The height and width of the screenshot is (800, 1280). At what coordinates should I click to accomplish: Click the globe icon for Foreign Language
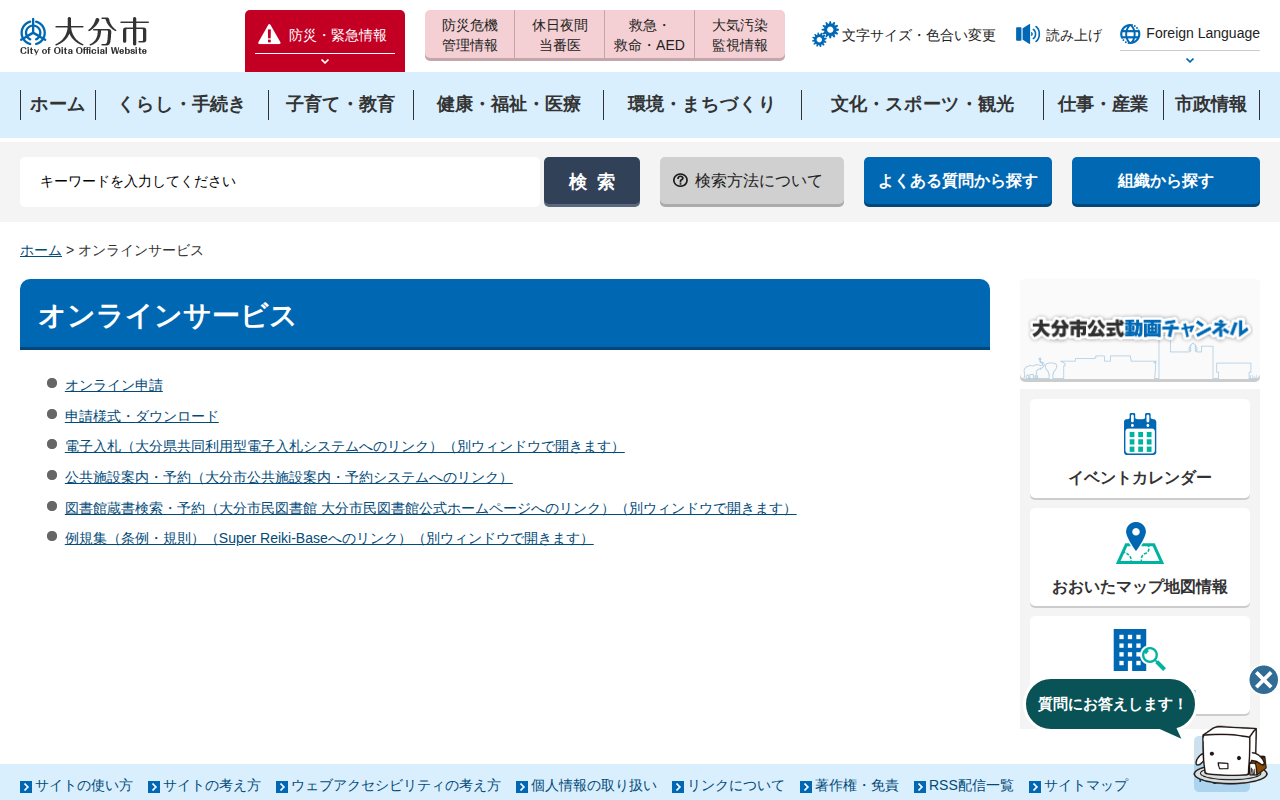[1130, 34]
